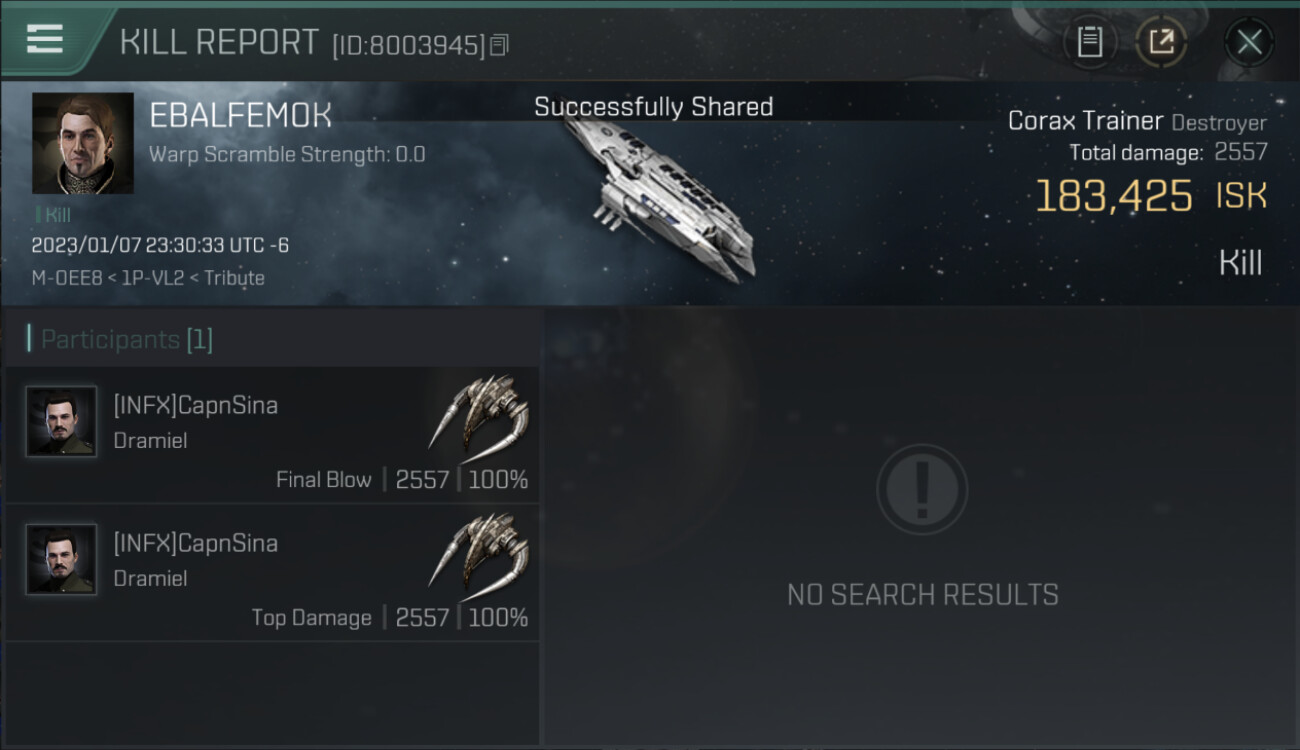Screen dimensions: 1300x750
Task: Click the 183,425 ISK value
Action: (1150, 196)
